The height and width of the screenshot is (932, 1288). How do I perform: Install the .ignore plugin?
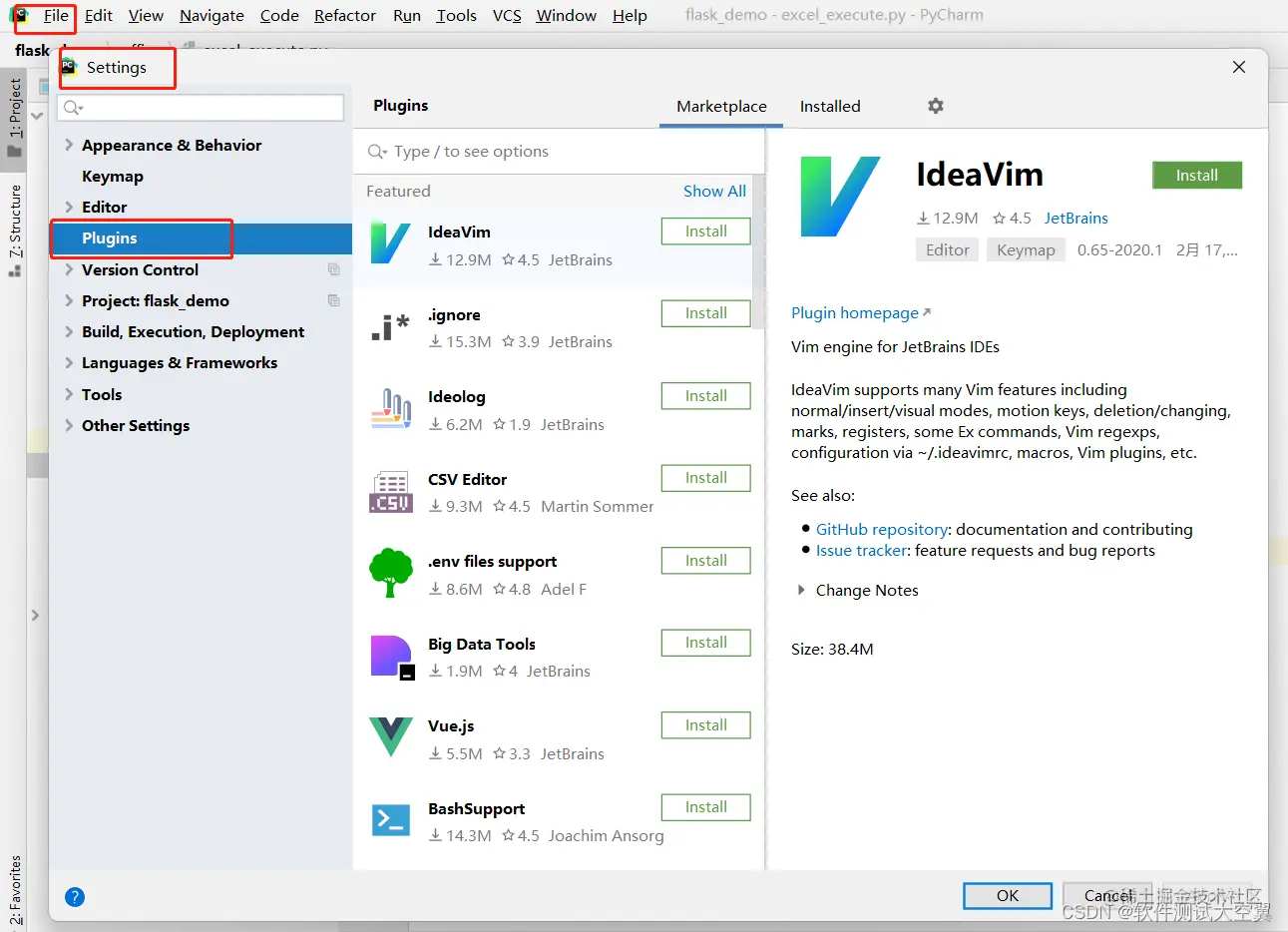click(x=706, y=313)
